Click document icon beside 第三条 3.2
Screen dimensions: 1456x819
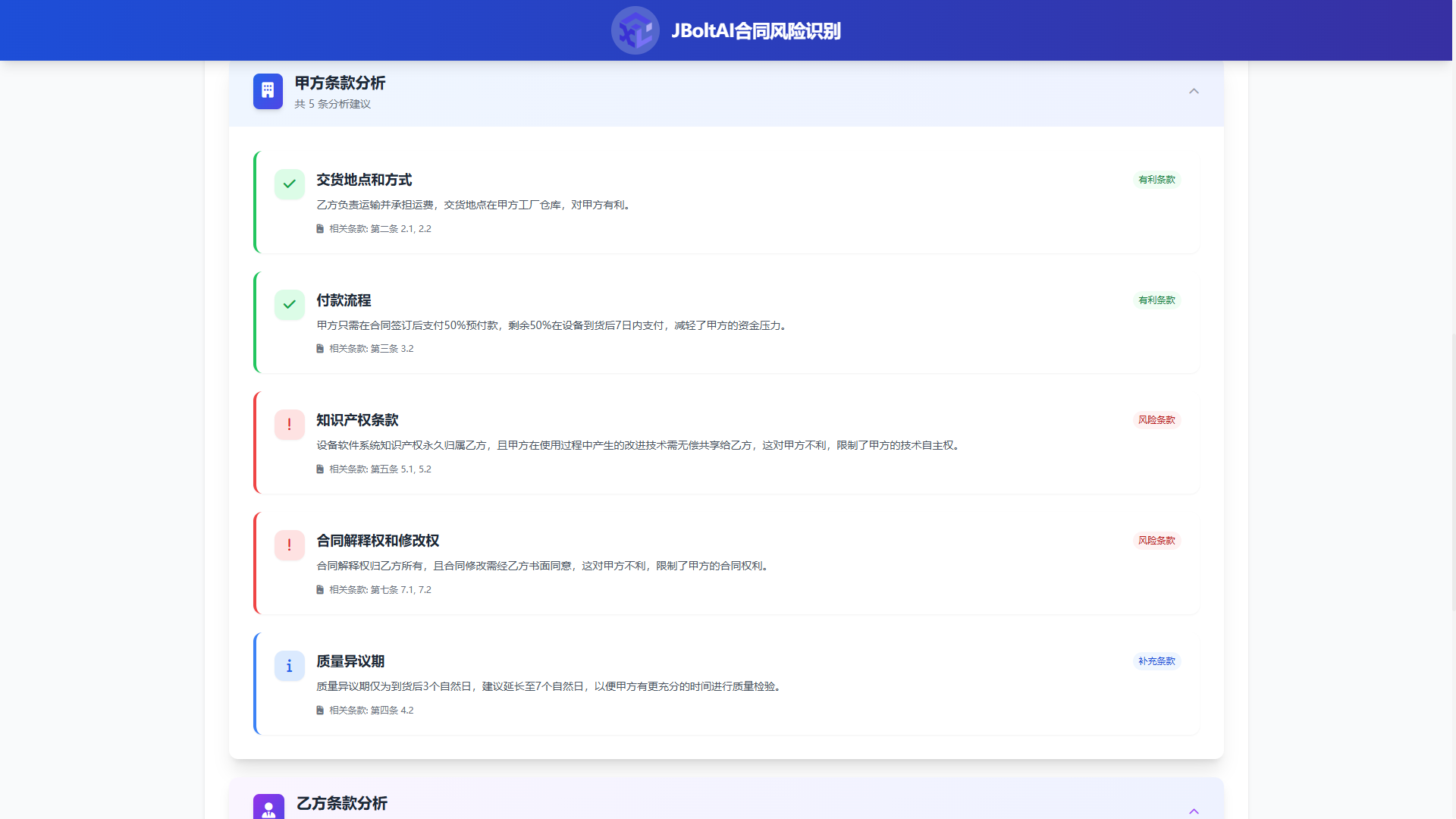tap(320, 349)
